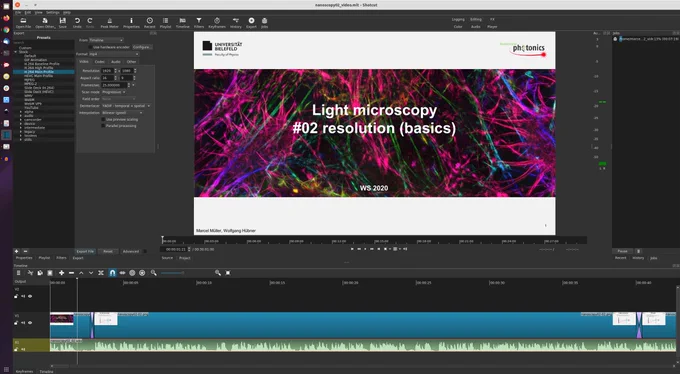Open the Deinterlacer YADIF dropdown
Image resolution: width=680 pixels, height=374 pixels.
click(126, 106)
